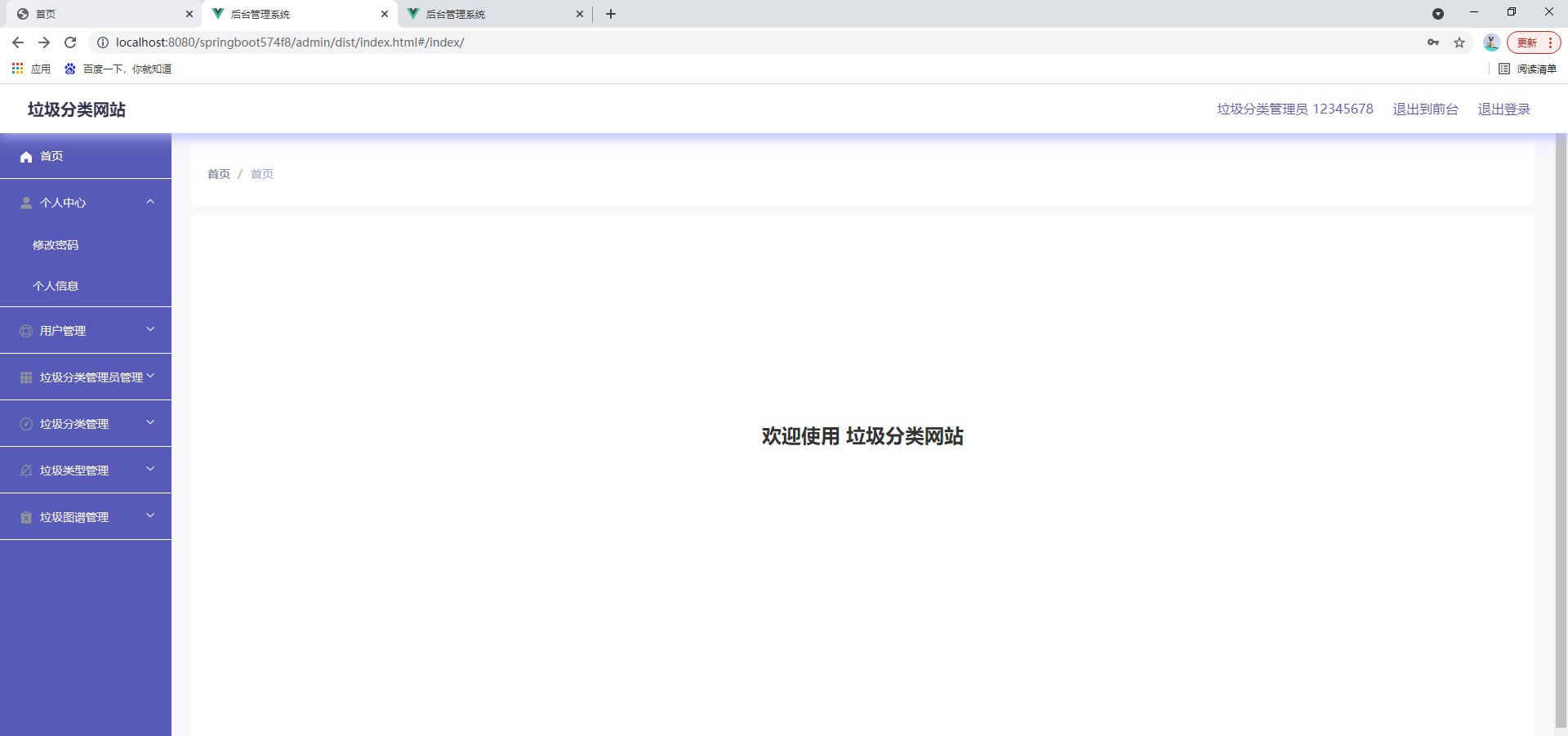Viewport: 1568px width, 736px height.
Task: Click the second greyed 首页 breadcrumb
Action: [262, 174]
